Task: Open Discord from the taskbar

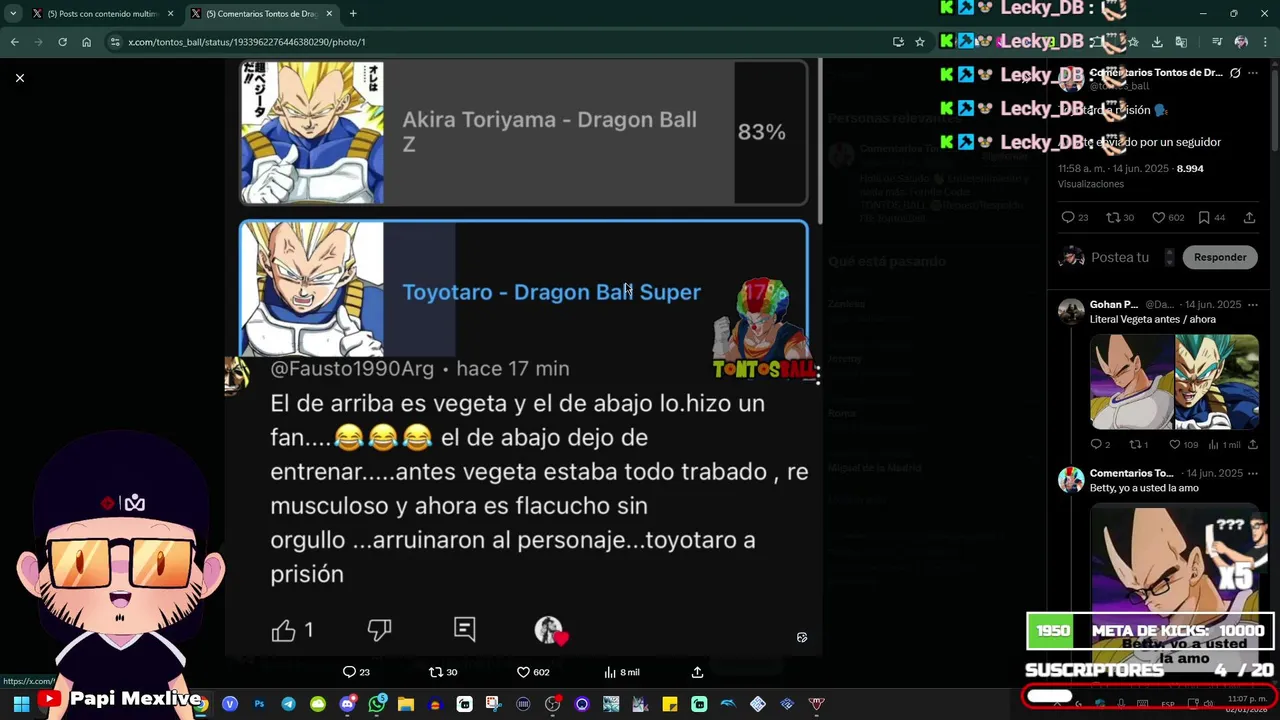Action: click(x=347, y=704)
